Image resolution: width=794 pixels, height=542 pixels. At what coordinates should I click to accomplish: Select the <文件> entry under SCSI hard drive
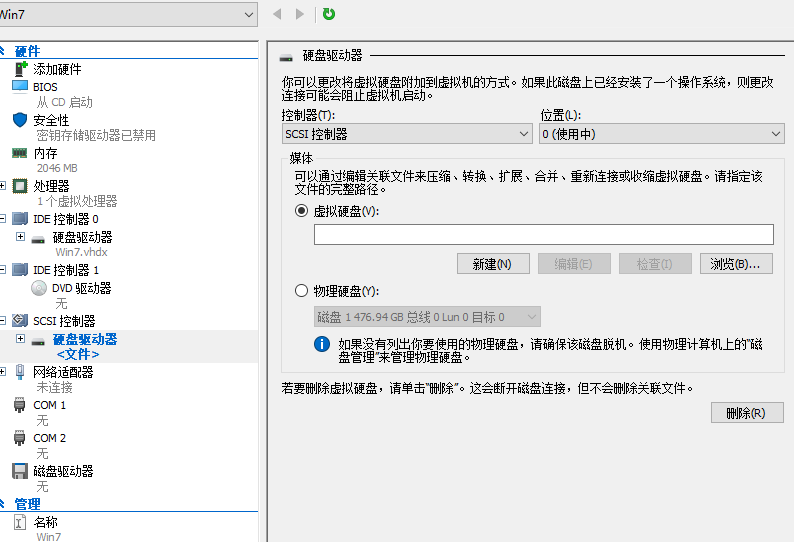pos(78,354)
